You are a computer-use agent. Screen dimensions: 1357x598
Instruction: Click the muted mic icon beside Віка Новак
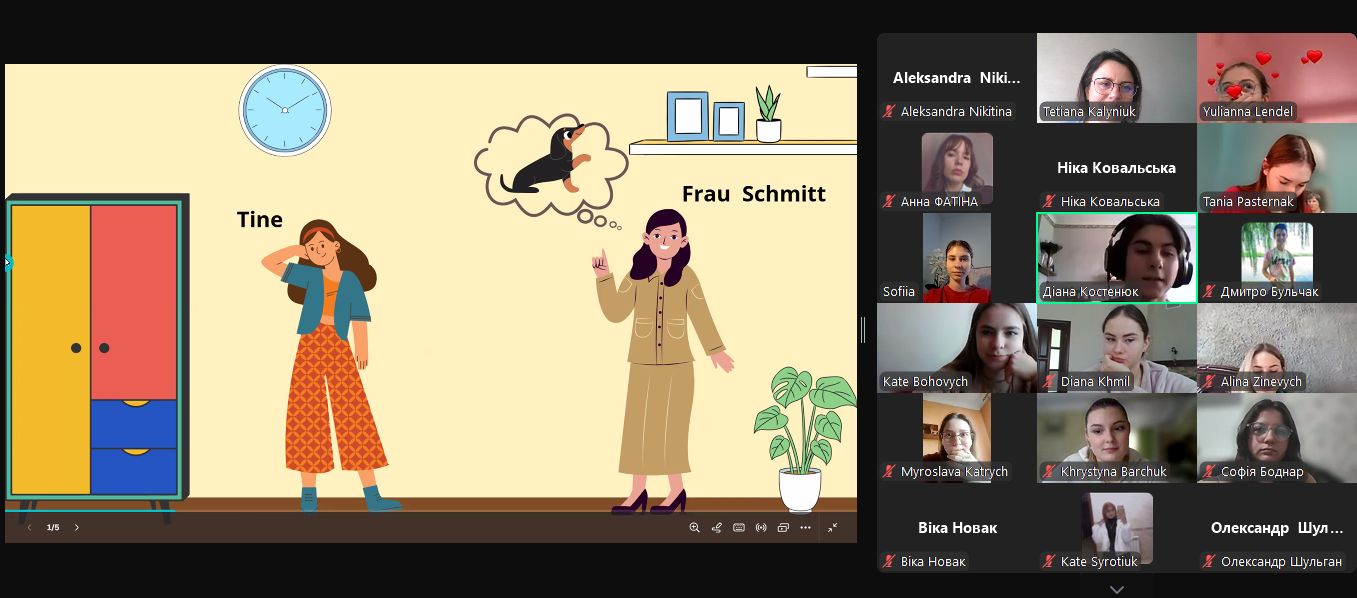889,561
